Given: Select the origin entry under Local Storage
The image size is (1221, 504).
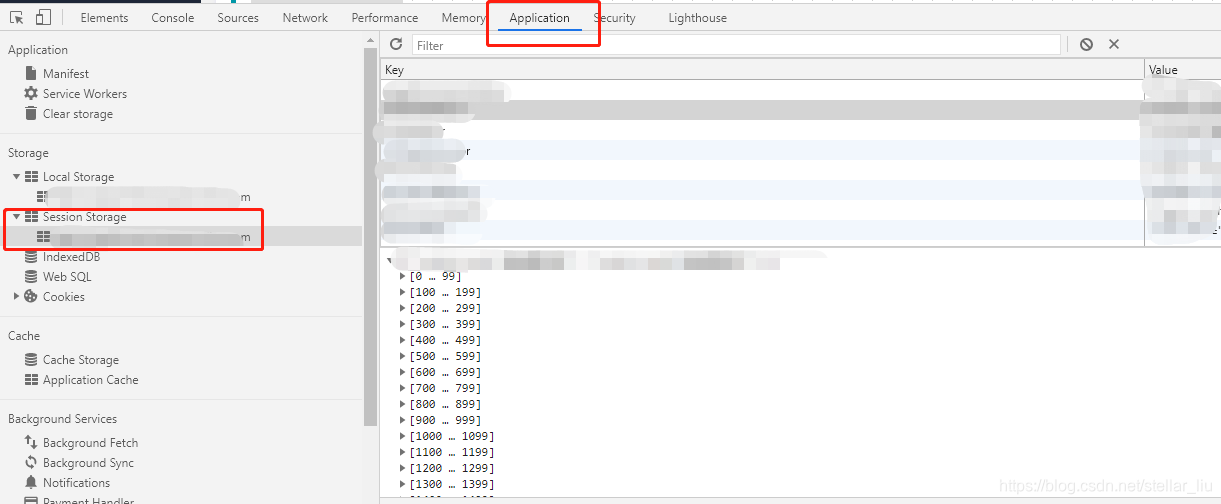Looking at the screenshot, I should (181, 197).
